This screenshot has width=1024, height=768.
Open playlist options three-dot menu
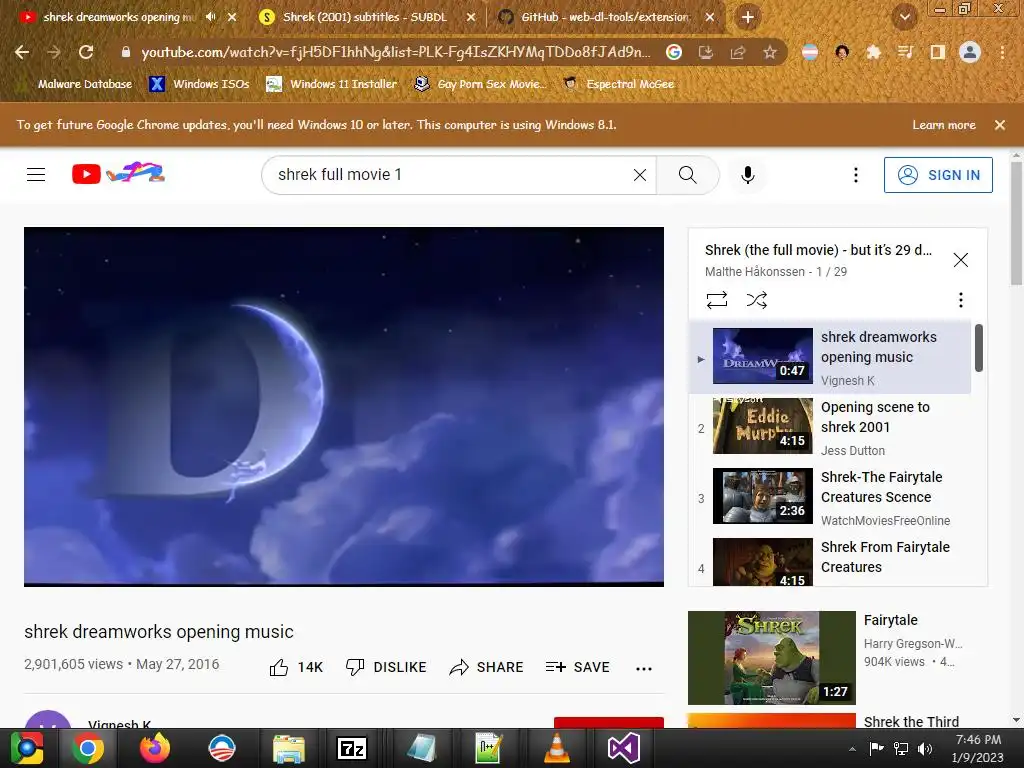tap(961, 300)
